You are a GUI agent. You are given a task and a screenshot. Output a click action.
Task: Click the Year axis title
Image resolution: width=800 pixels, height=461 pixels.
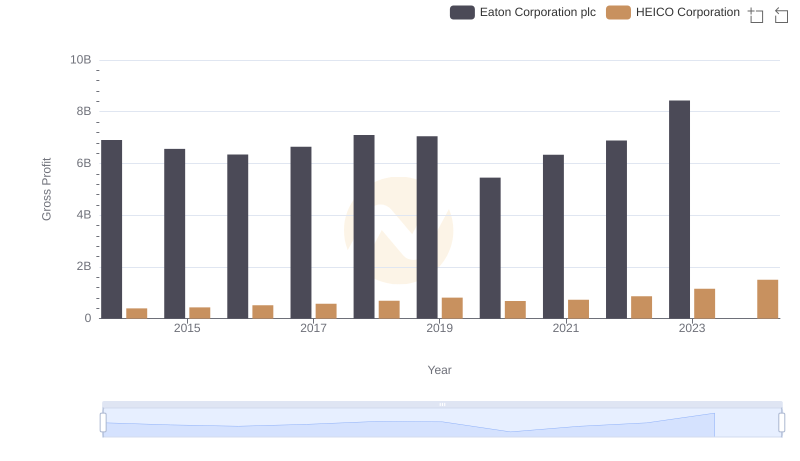(439, 370)
